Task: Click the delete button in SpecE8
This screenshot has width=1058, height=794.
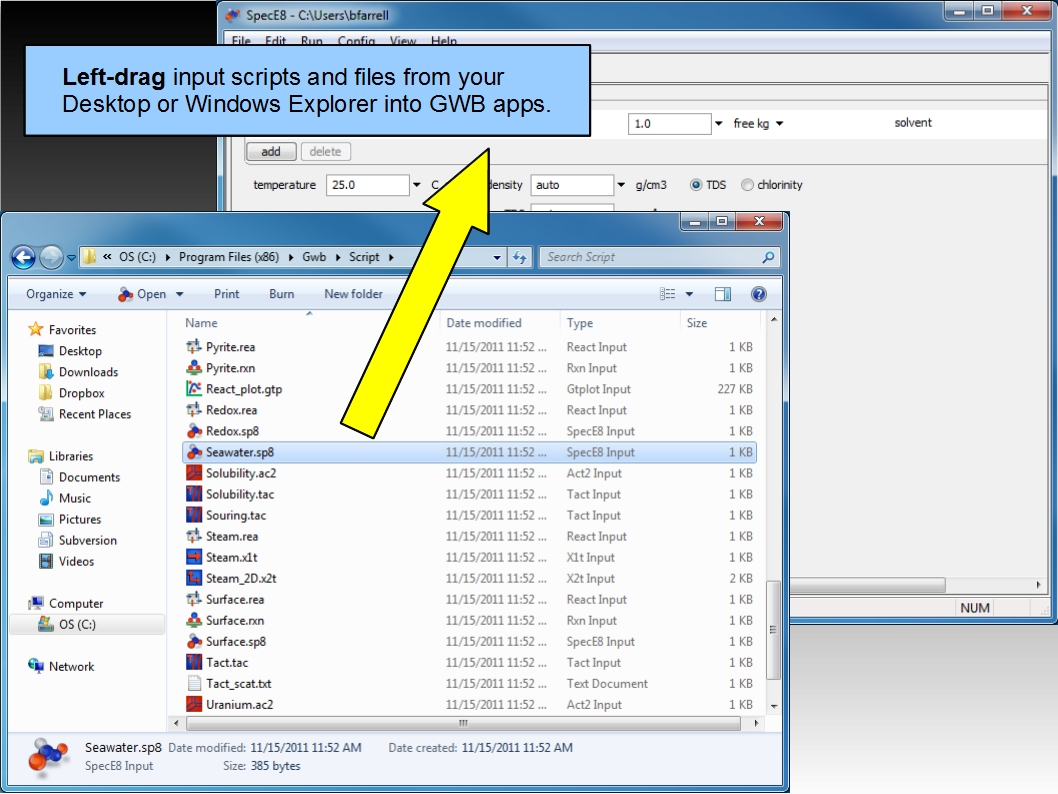Action: 325,152
